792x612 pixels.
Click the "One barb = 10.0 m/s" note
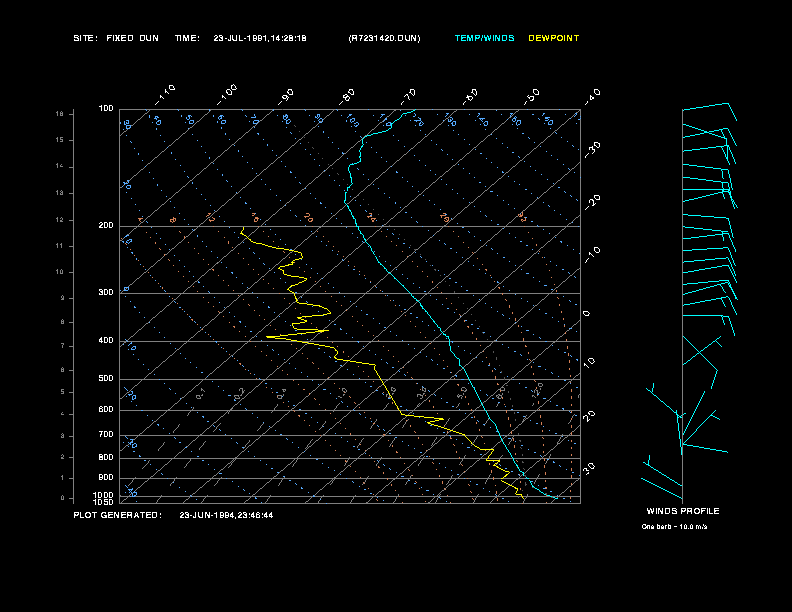[674, 527]
